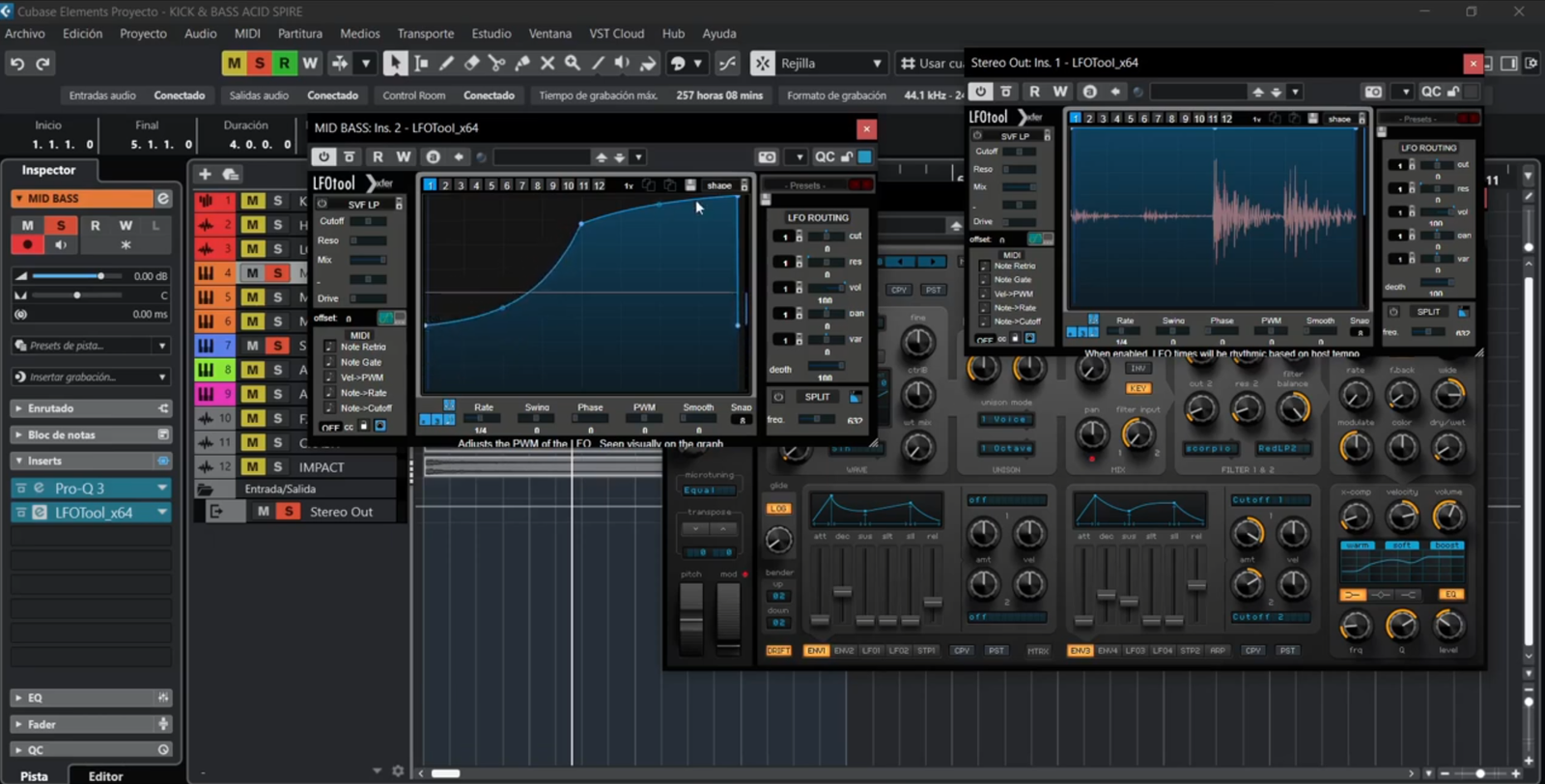Adjust the MID BASS volume slider
The height and width of the screenshot is (784, 1545).
[x=100, y=276]
